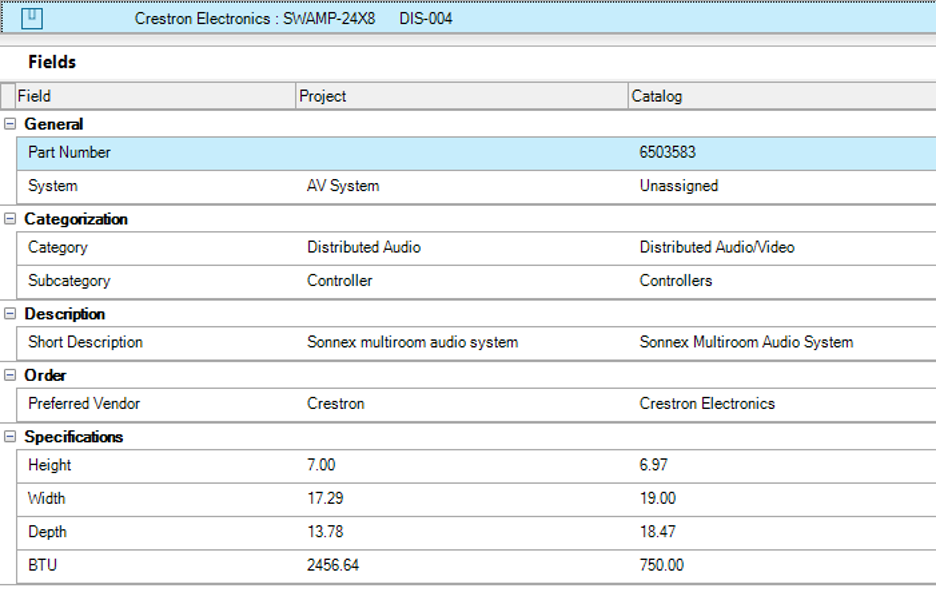Collapse the Specifications section
The image size is (936, 592).
point(10,437)
